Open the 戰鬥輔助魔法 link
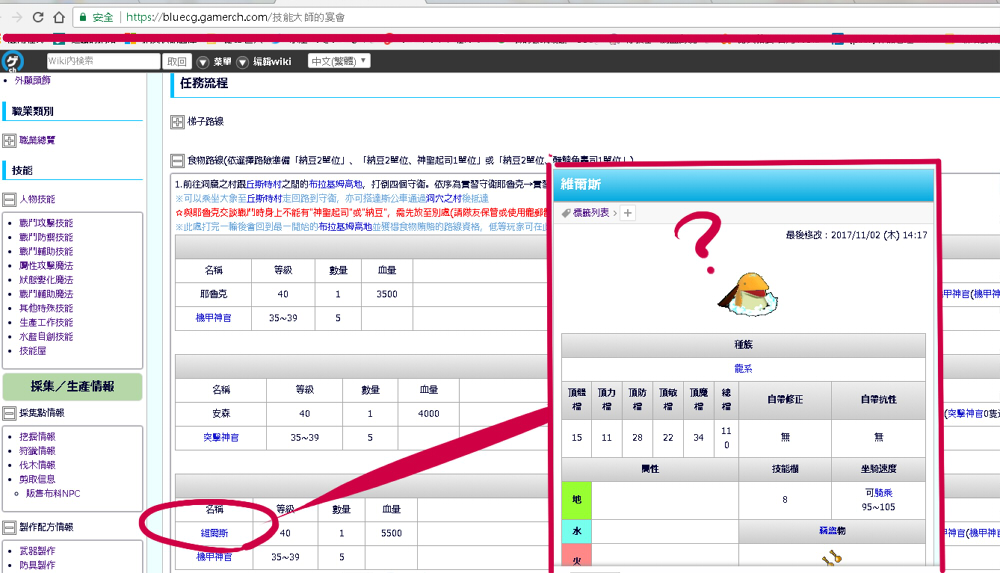This screenshot has height=573, width=1000. 46,294
